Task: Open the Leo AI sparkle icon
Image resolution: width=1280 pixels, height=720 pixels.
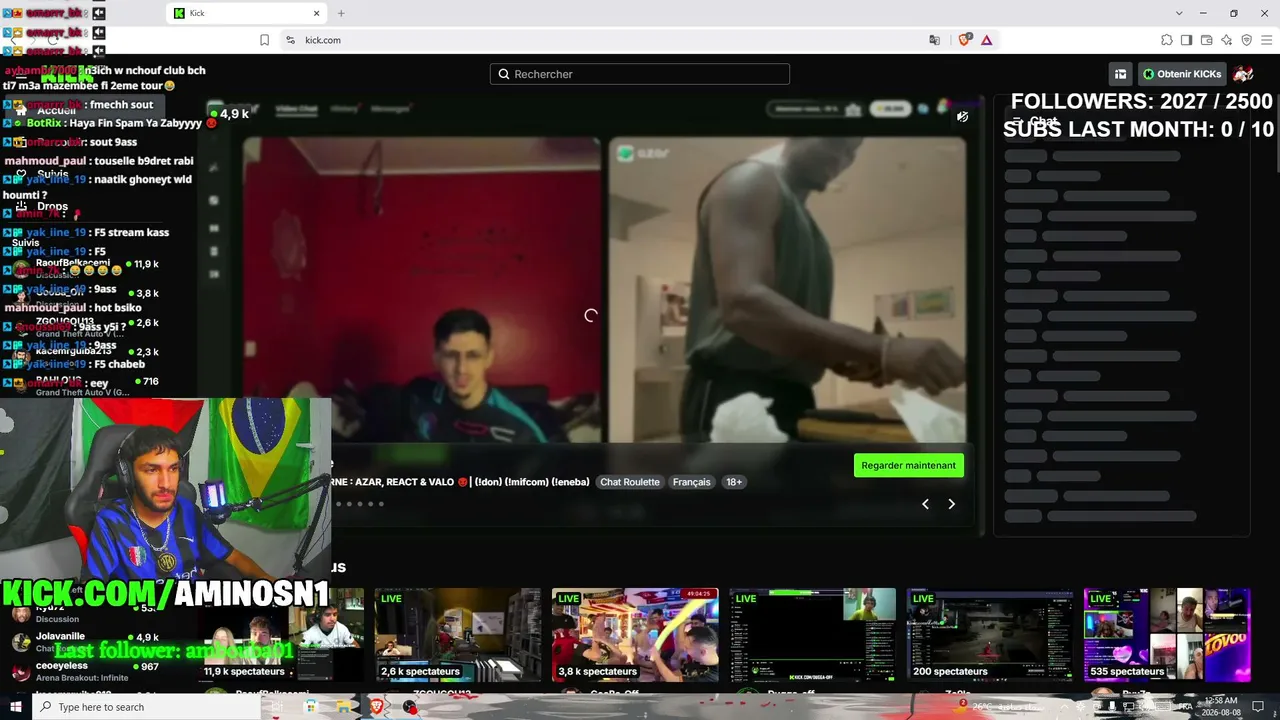Action: 1226,40
